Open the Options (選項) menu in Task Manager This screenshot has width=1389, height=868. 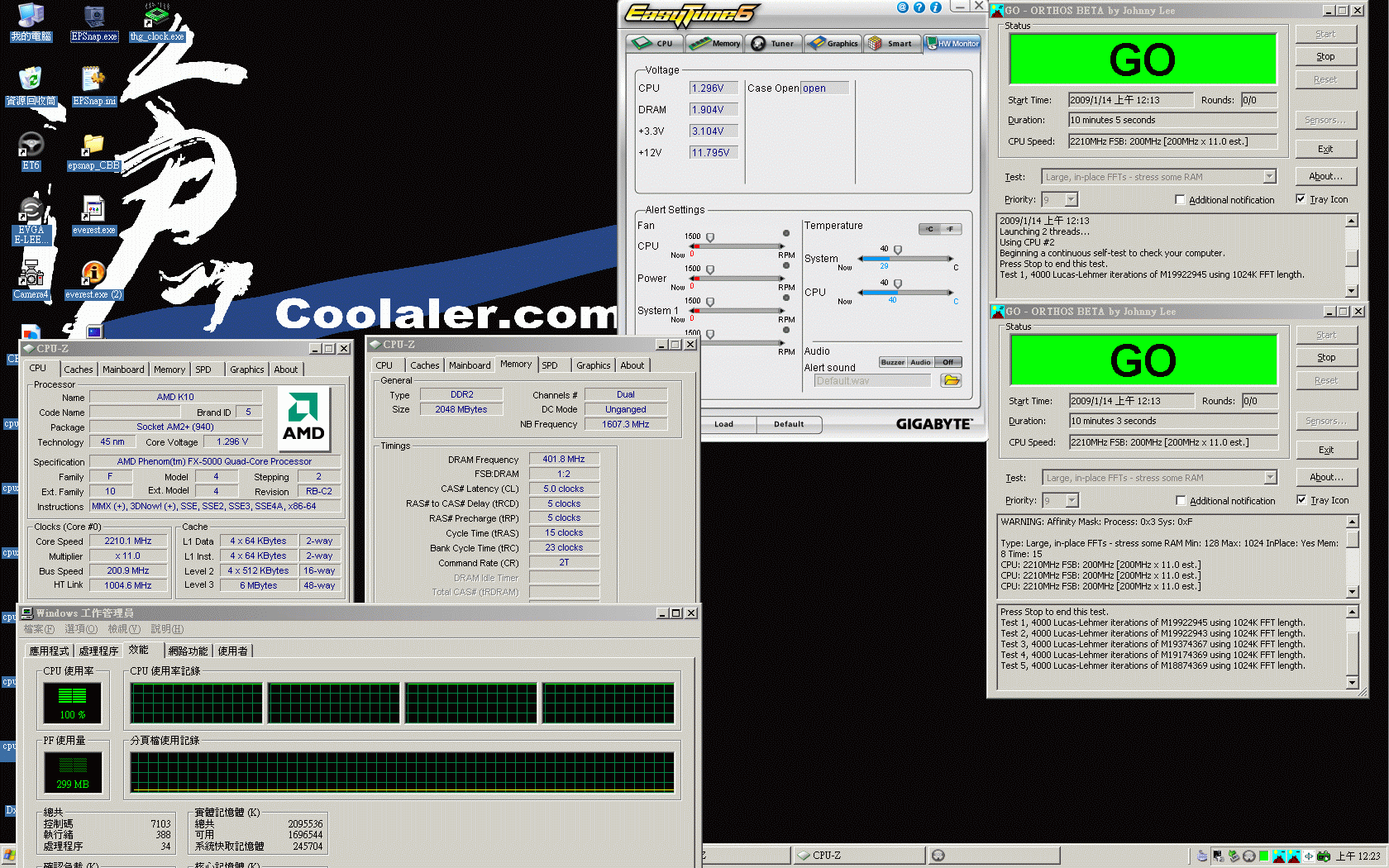point(81,629)
